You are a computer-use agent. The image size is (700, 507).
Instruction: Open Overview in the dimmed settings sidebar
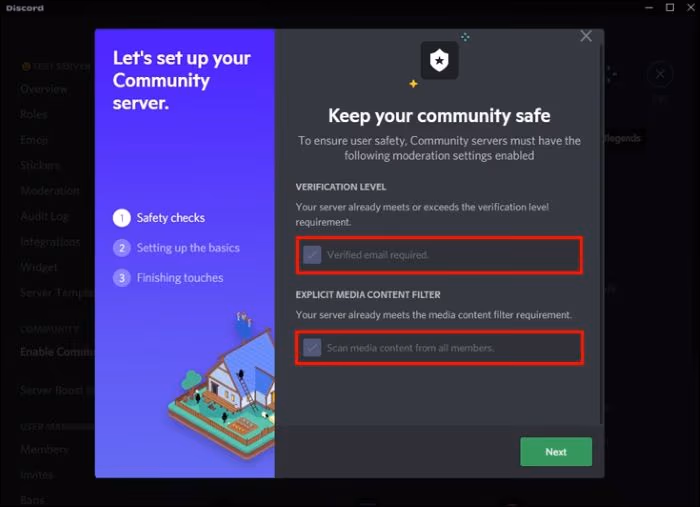coord(44,89)
